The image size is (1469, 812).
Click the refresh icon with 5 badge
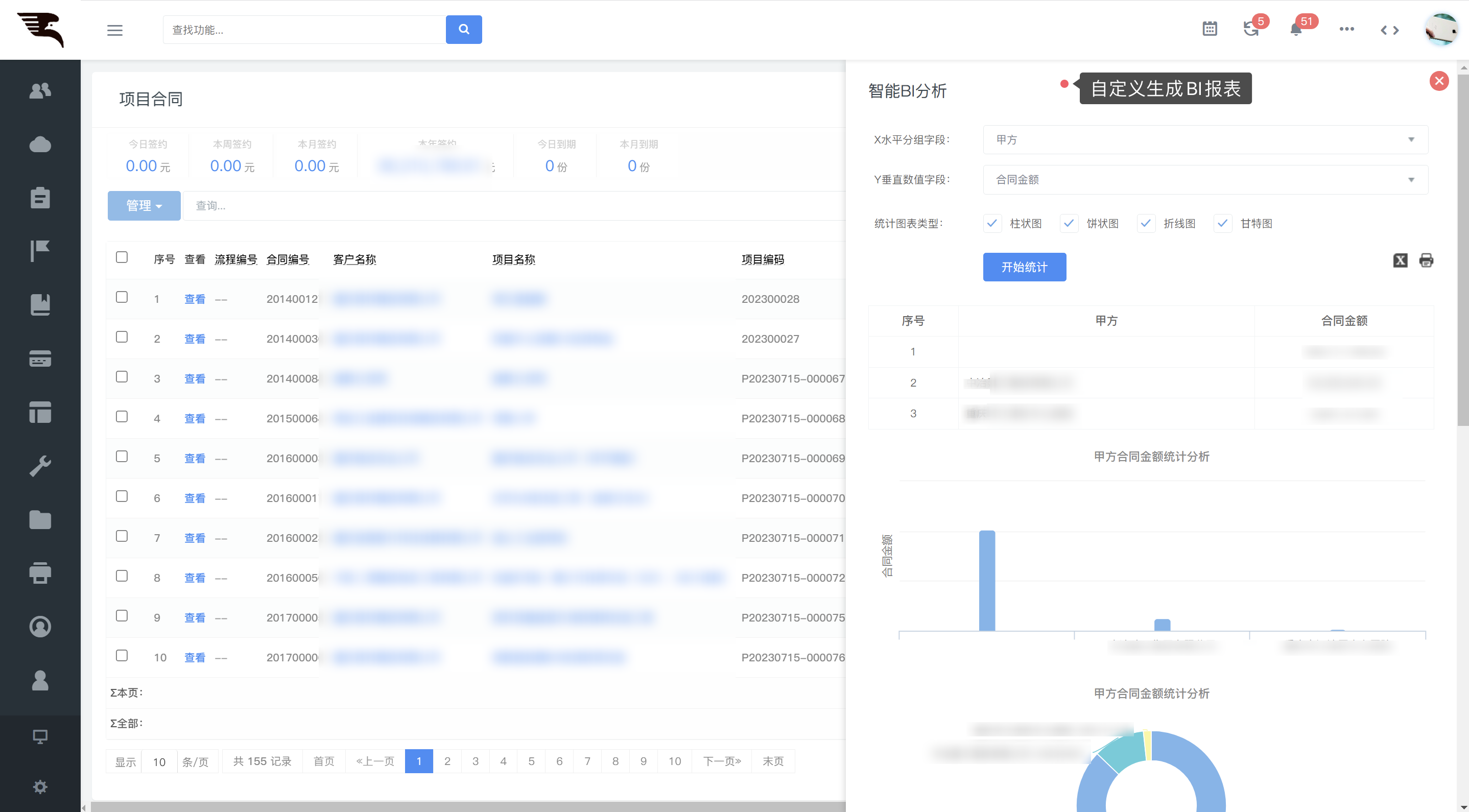[x=1250, y=29]
